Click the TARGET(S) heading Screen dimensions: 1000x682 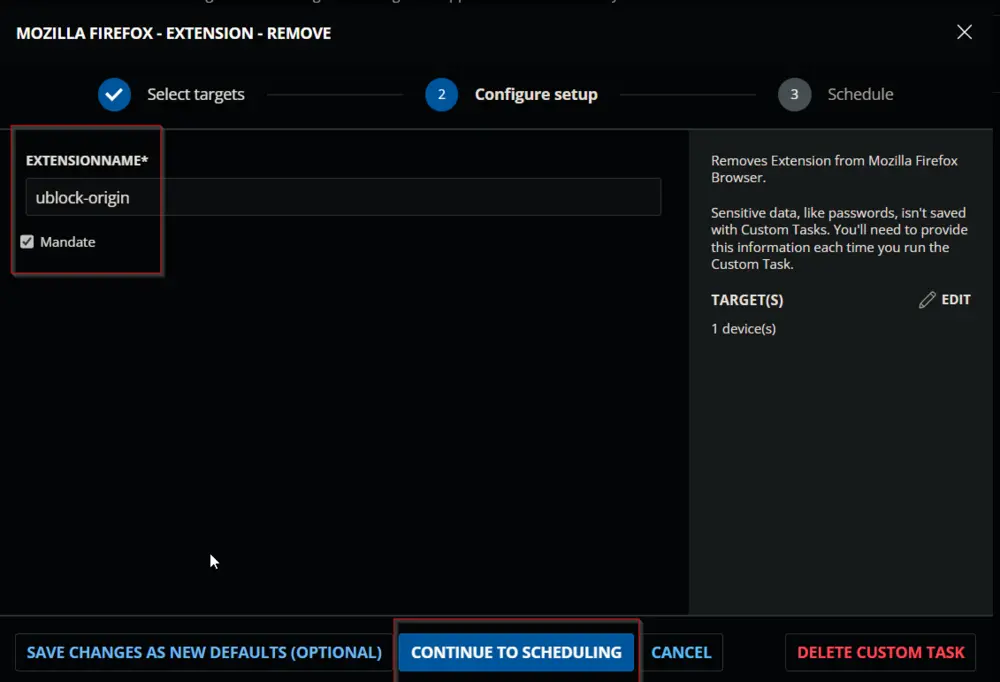pyautogui.click(x=747, y=300)
